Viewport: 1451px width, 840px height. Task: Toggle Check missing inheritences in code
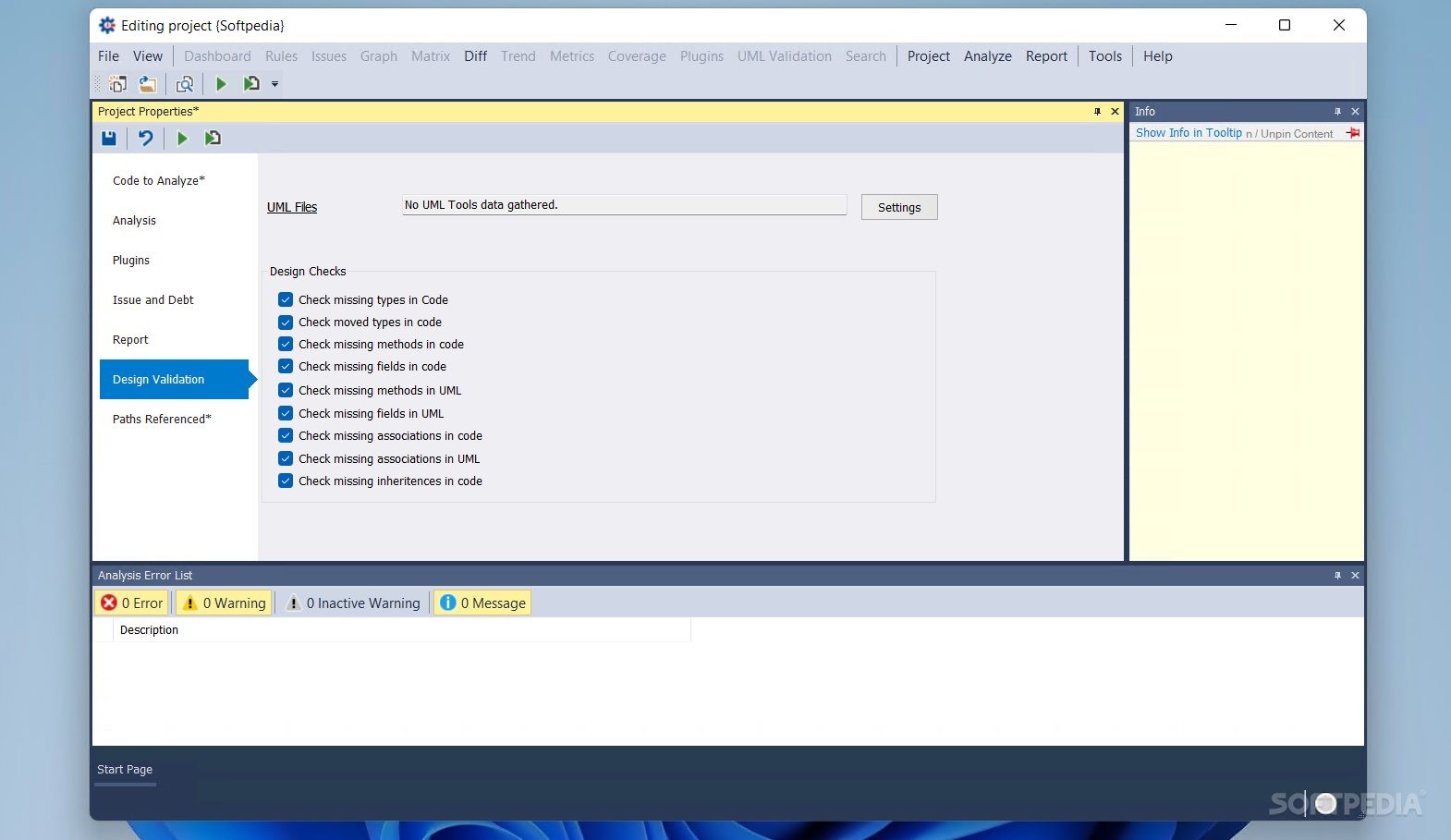(286, 481)
